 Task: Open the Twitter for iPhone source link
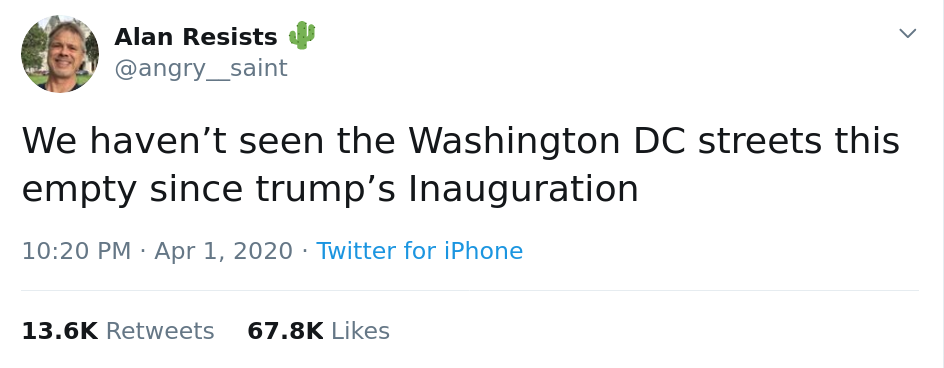(x=419, y=251)
